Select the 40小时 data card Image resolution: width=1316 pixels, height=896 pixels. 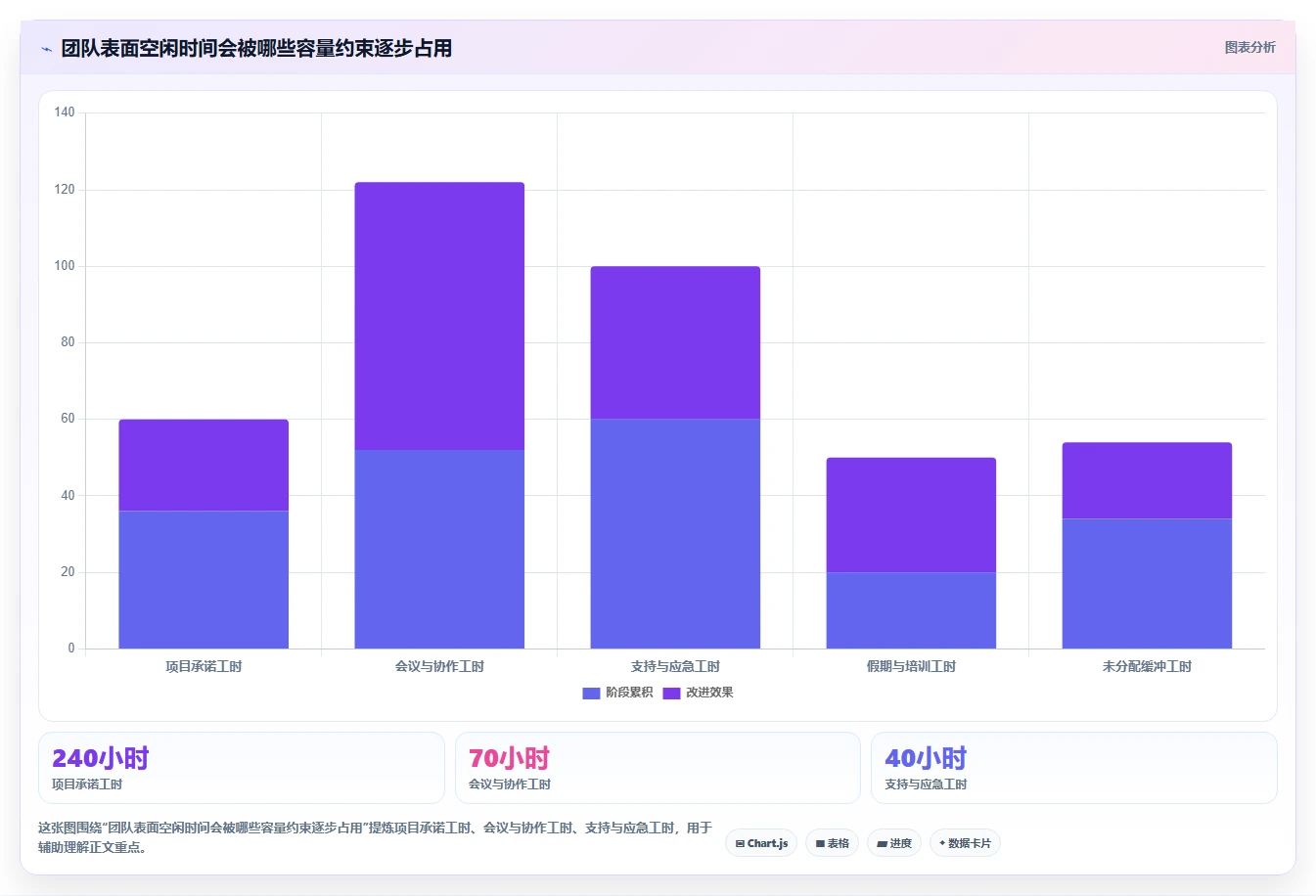(1074, 768)
